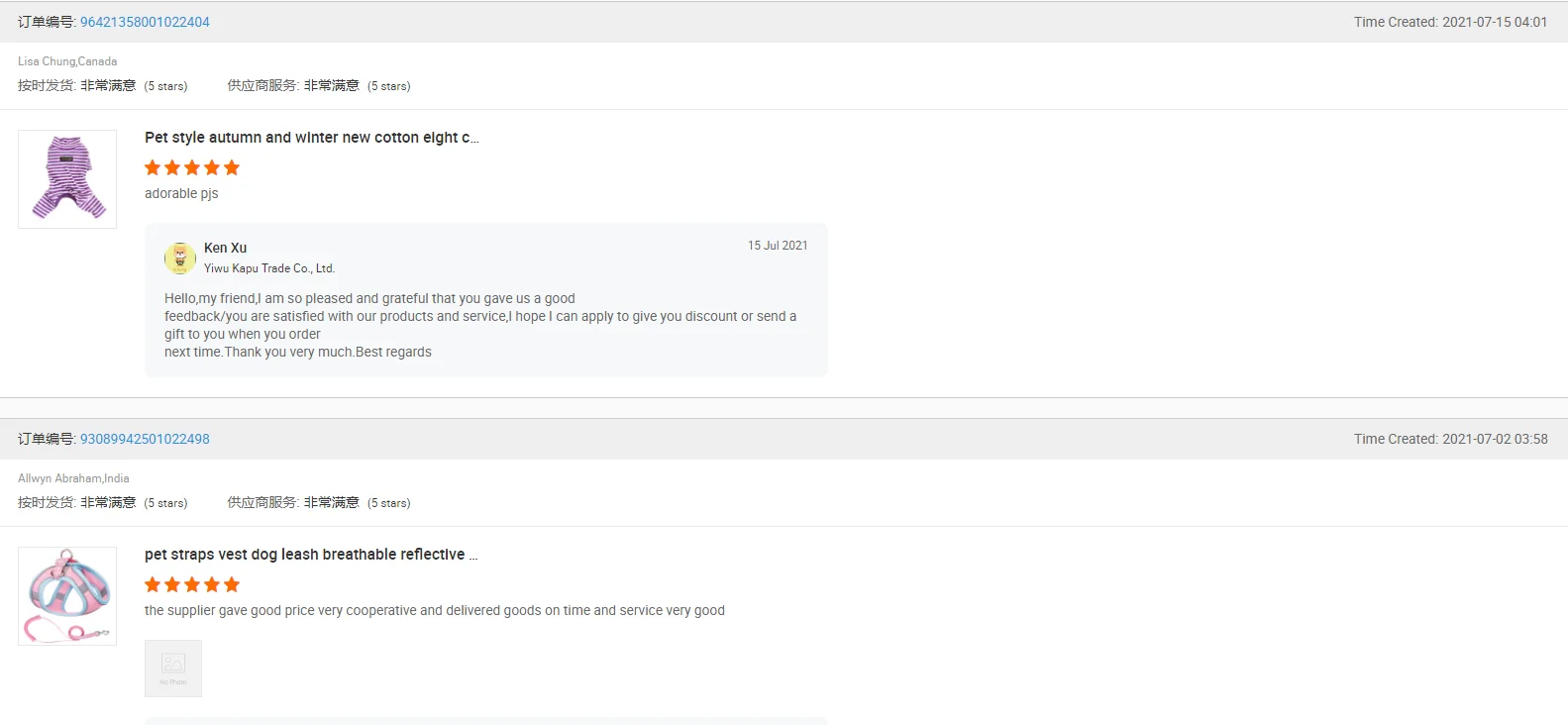Image resolution: width=1568 pixels, height=725 pixels.
Task: Open order number 93089942501022498
Action: coord(145,439)
